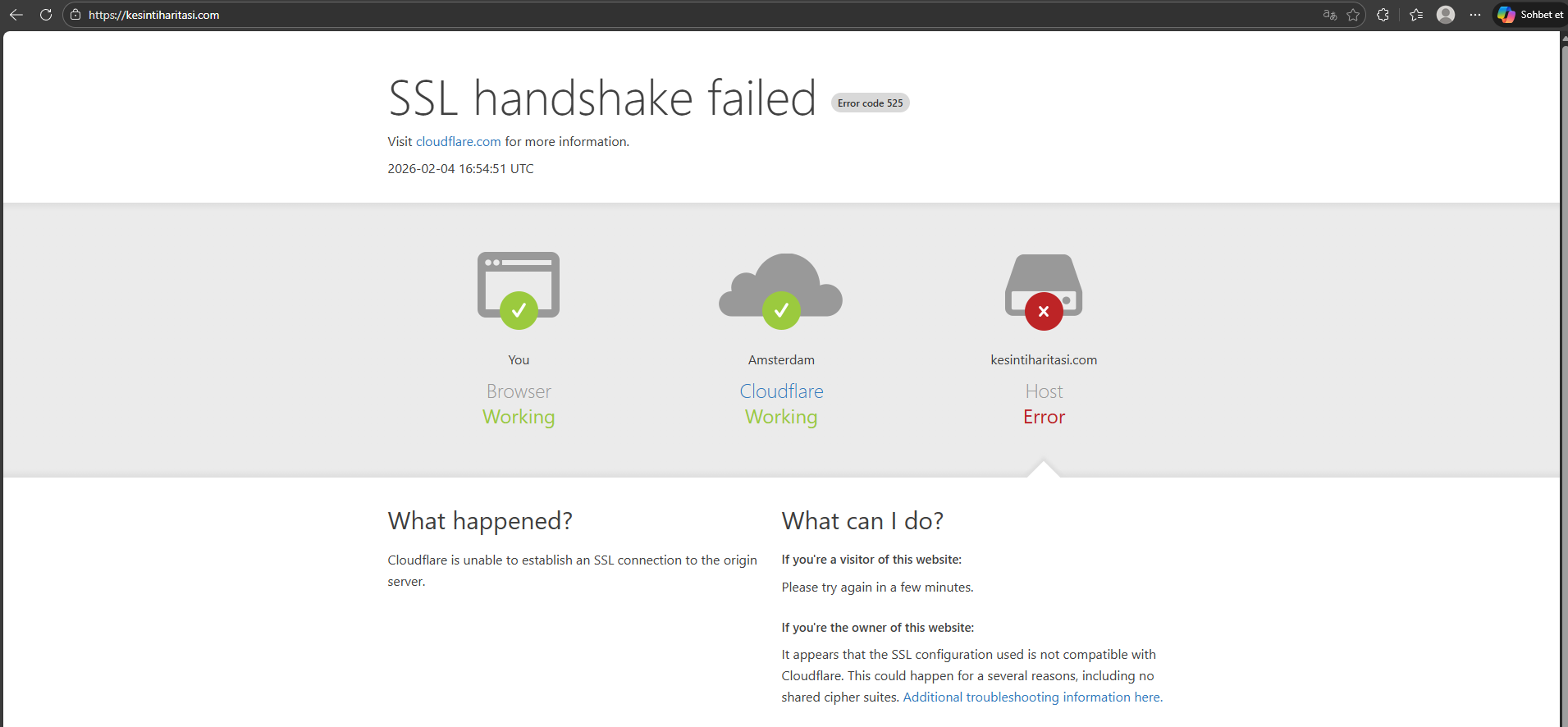The image size is (1568, 727).
Task: Click the host server error icon
Action: (1044, 291)
